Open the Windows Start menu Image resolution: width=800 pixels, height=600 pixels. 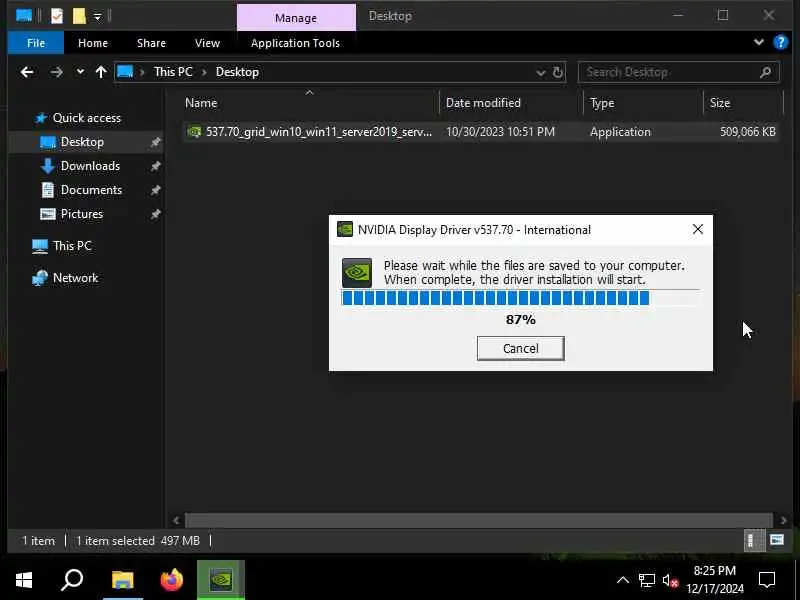point(23,580)
